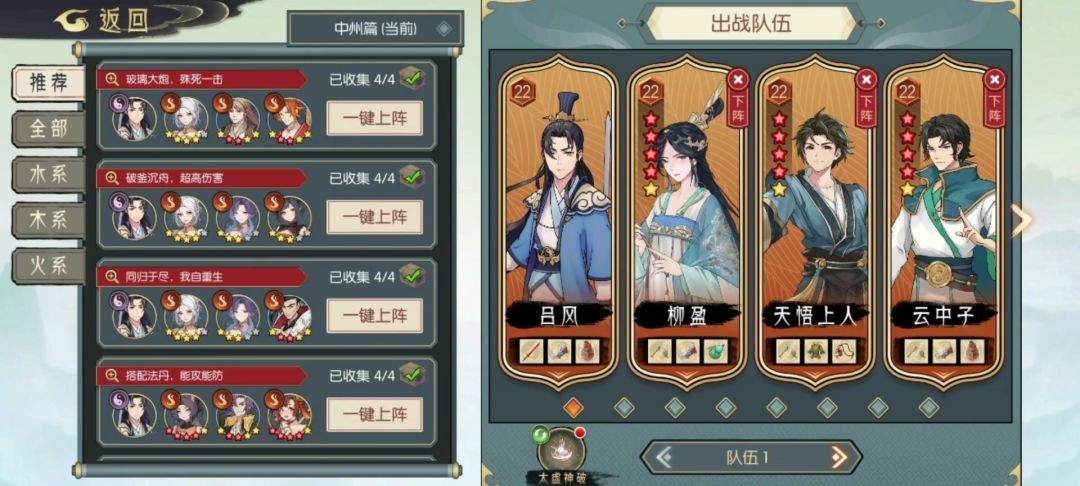
Task: Switch to the 全部 tab
Action: (49, 129)
